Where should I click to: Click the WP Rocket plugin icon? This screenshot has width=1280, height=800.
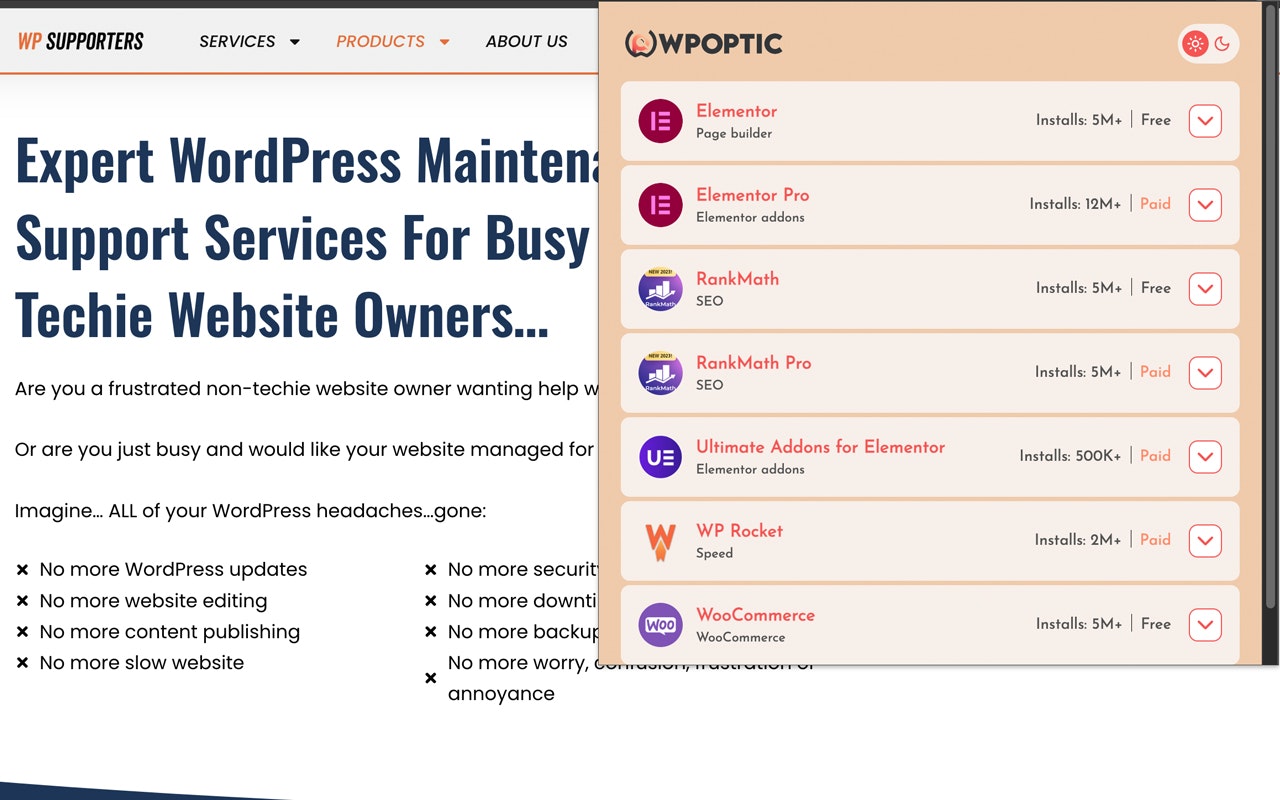point(660,541)
